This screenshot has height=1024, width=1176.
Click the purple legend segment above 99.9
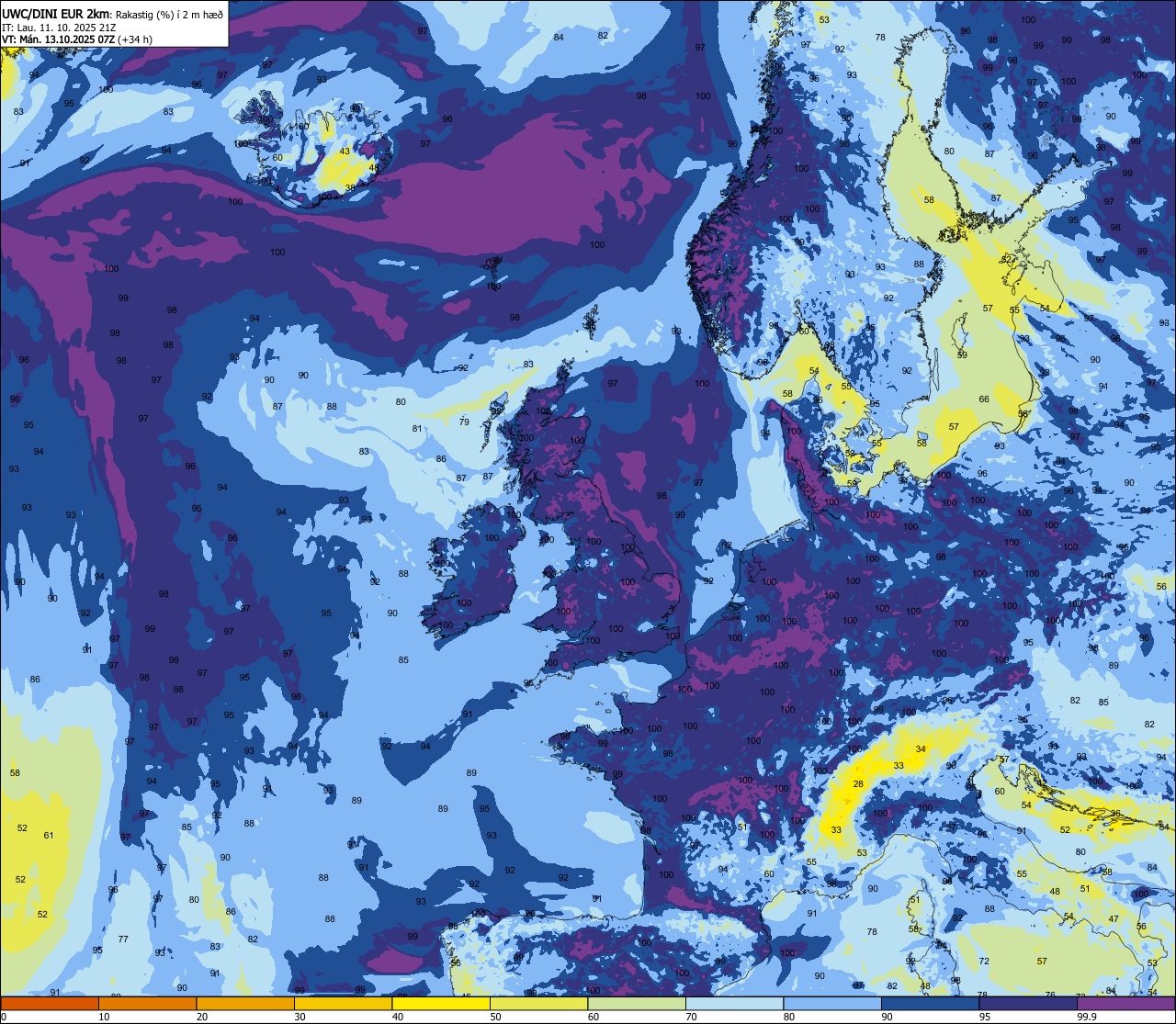pos(1125,1003)
